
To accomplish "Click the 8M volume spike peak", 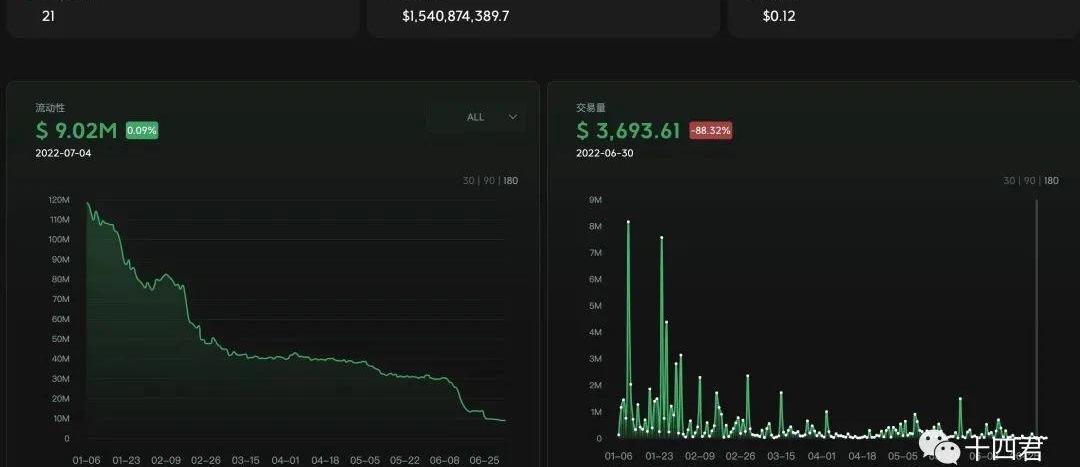I will pos(628,222).
